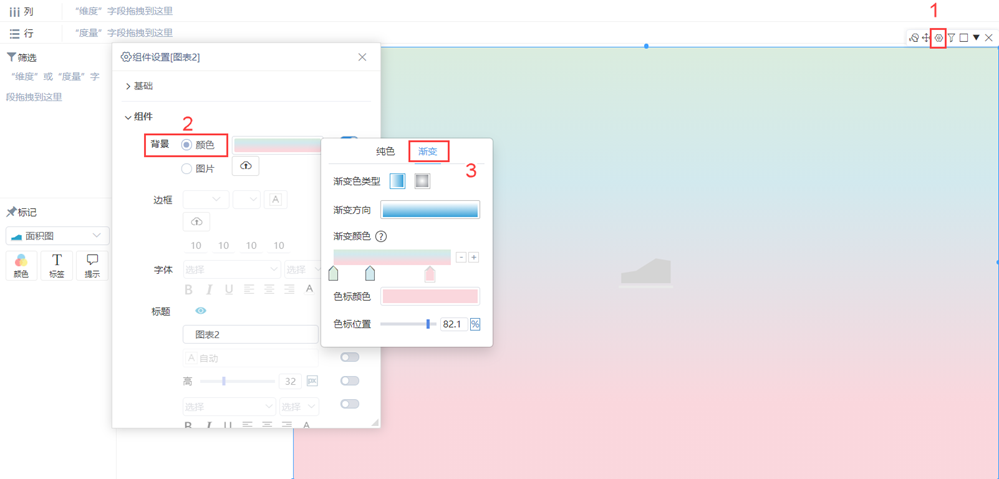This screenshot has width=999, height=479.
Task: Select the move cross-arrows icon in chart toolbar
Action: 926,38
